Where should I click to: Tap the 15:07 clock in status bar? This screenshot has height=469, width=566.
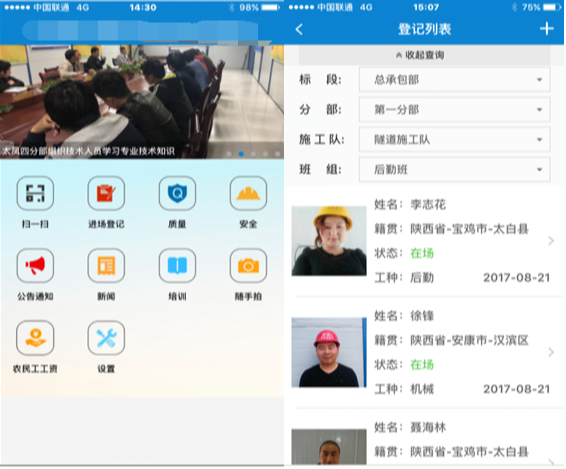click(x=426, y=7)
